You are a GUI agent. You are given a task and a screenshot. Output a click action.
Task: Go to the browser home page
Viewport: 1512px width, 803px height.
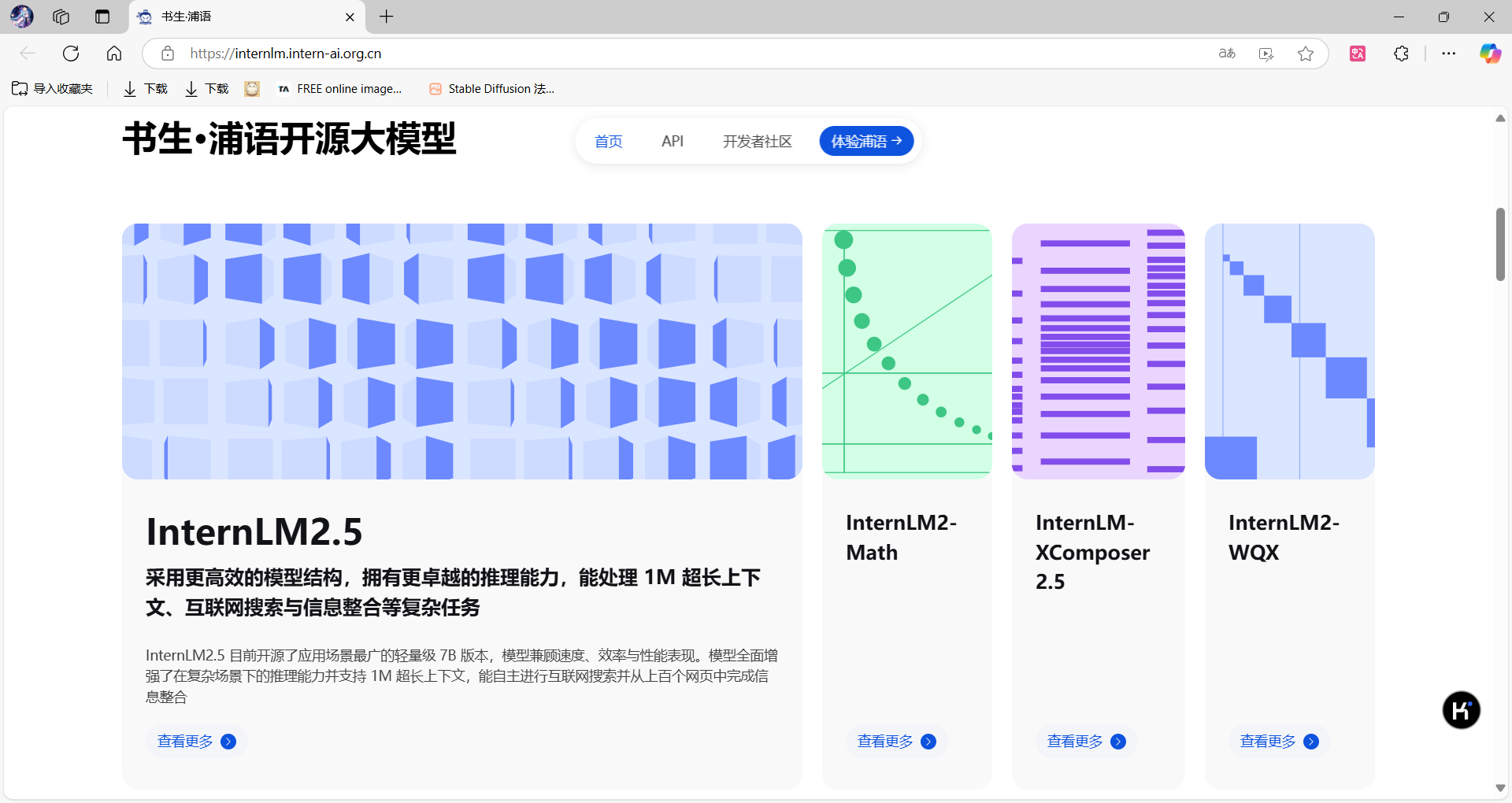point(114,54)
